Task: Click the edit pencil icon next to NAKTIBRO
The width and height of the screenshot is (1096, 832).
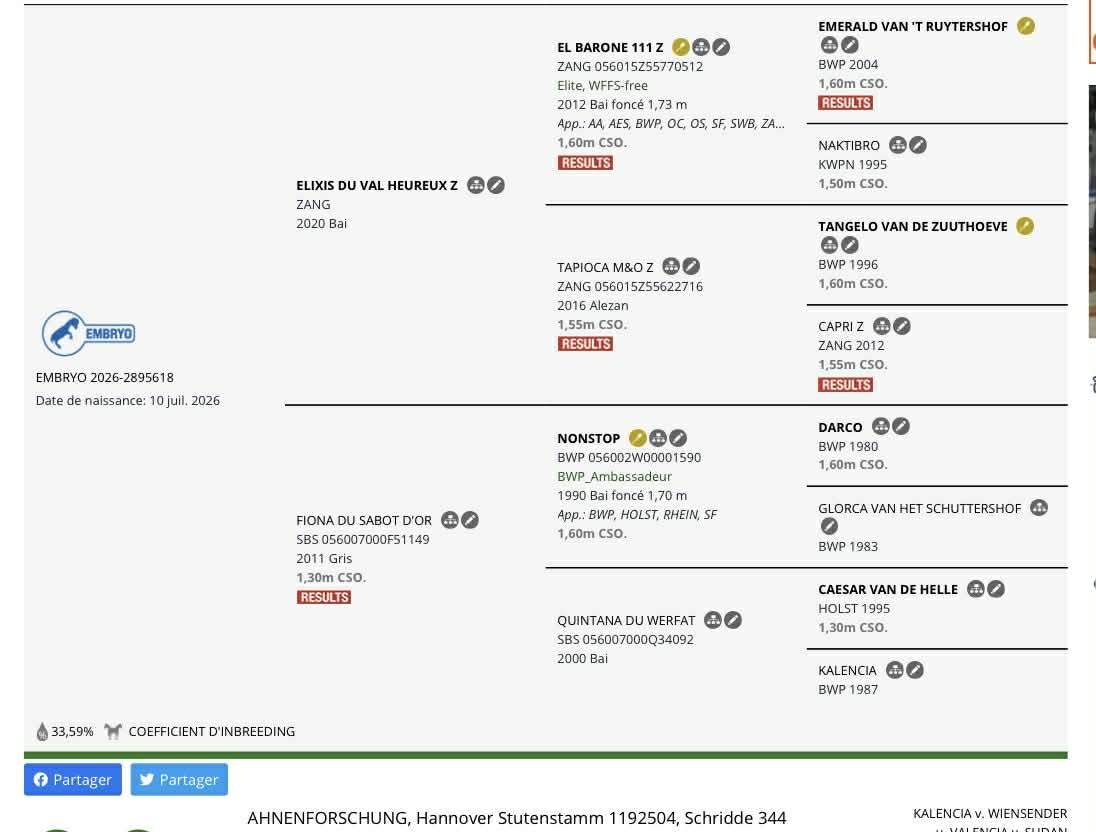Action: [918, 145]
